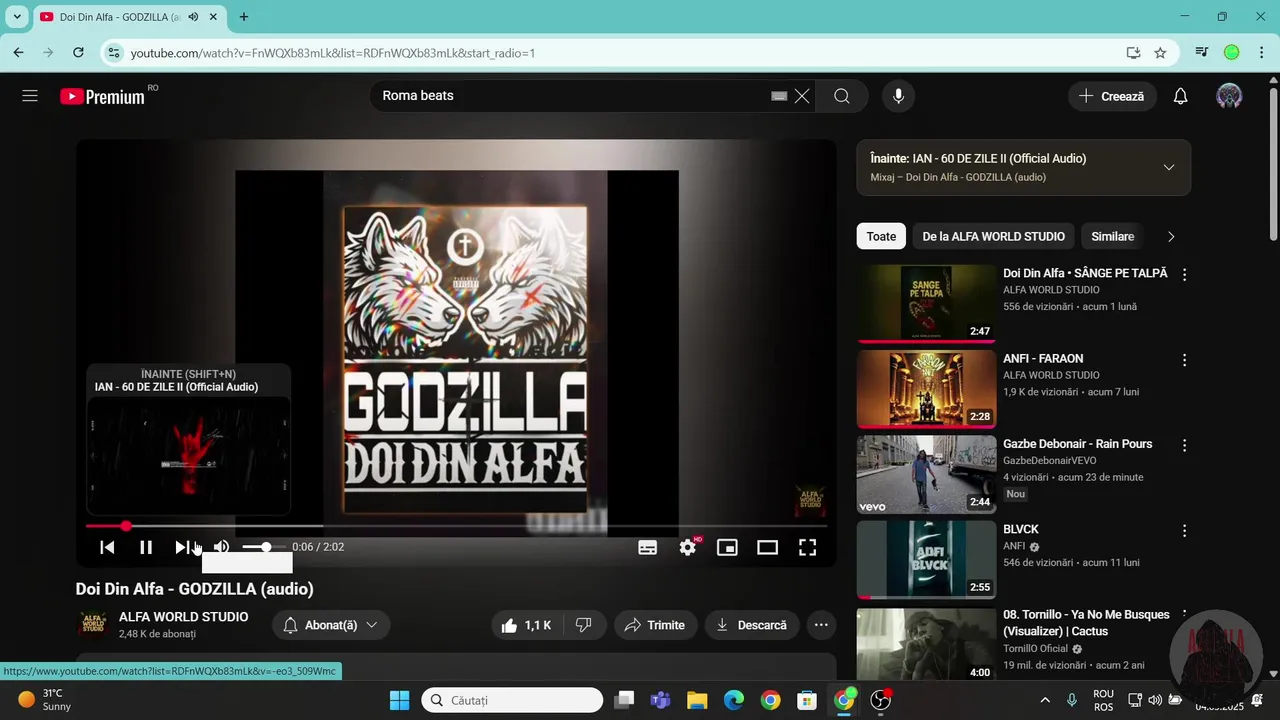Image resolution: width=1280 pixels, height=720 pixels.
Task: Open ALFA WORLD STUDIO channel name link
Action: pos(183,617)
